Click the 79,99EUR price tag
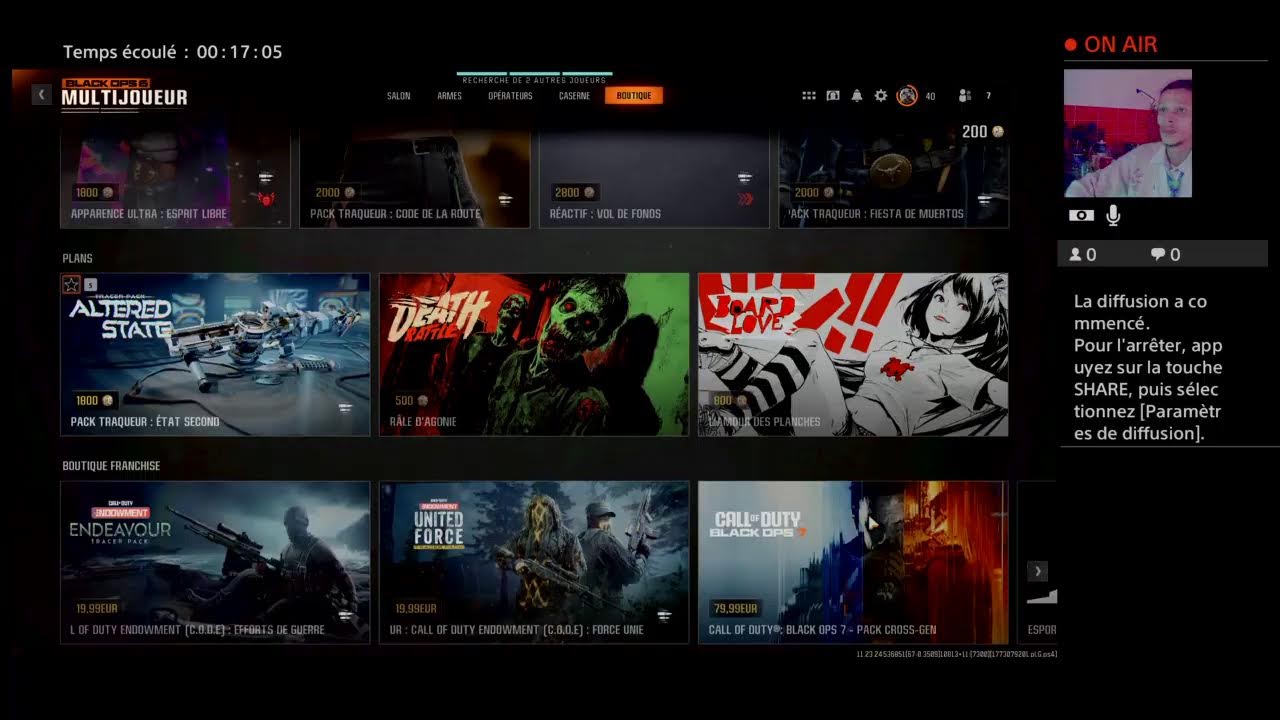 point(735,608)
